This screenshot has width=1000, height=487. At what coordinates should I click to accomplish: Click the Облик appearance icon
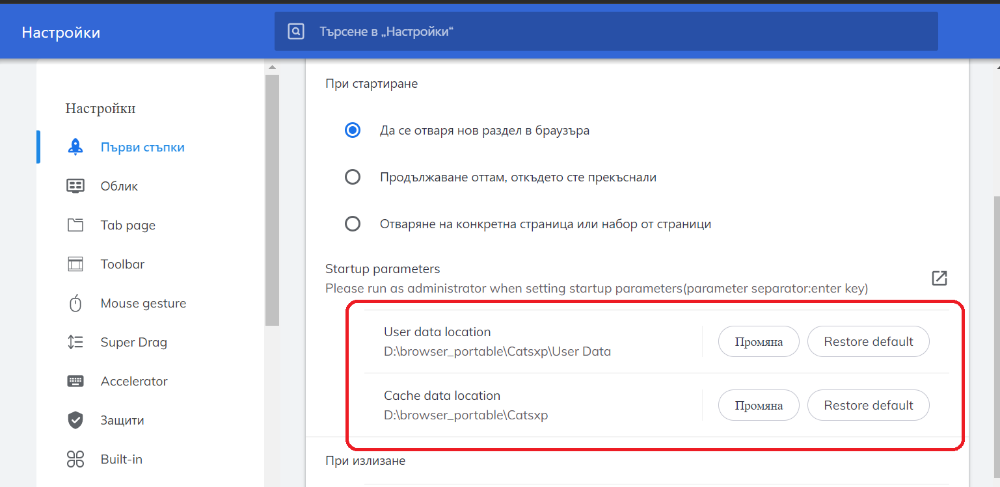[75, 186]
